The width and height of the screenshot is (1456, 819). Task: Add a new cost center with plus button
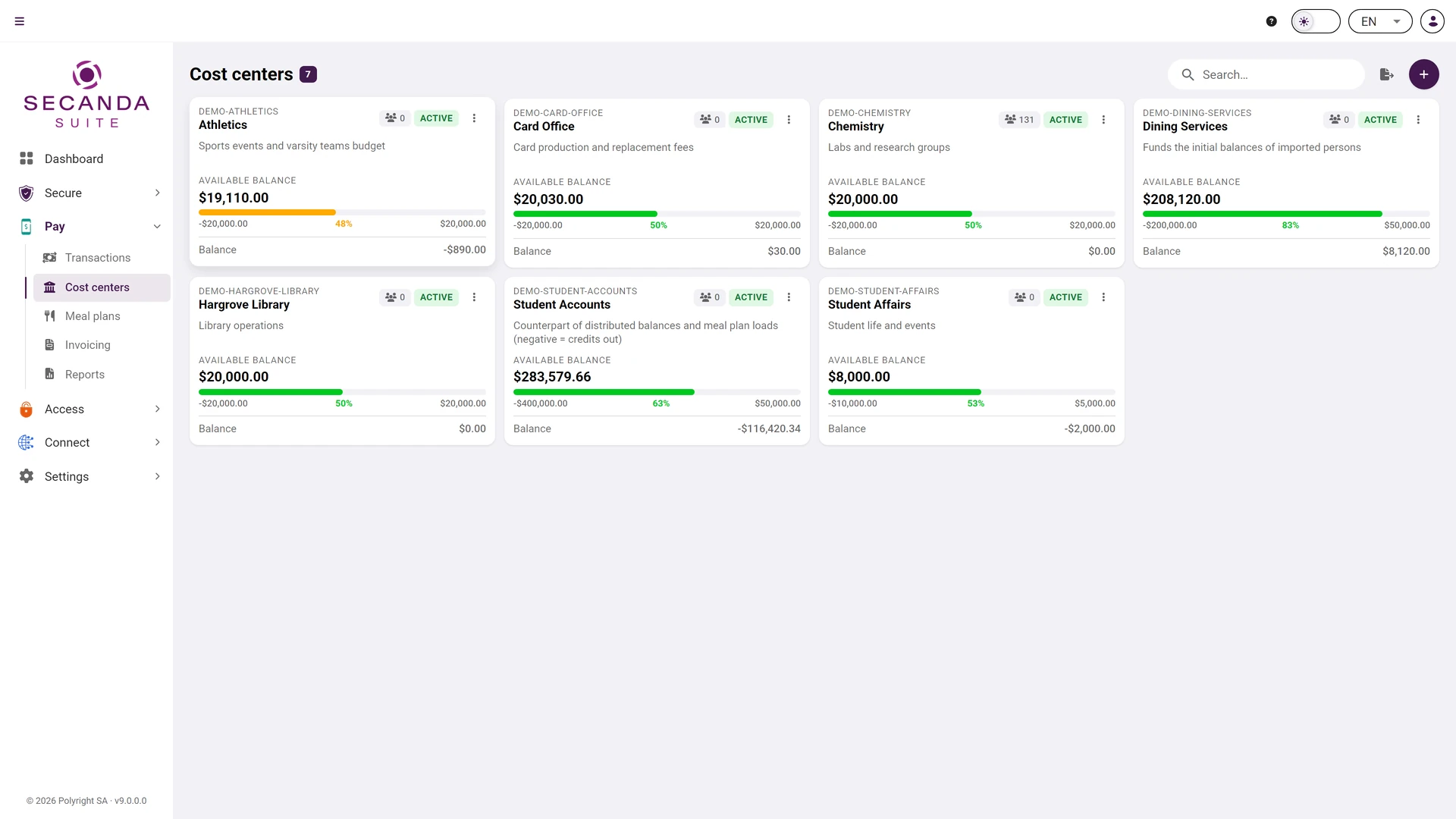(x=1424, y=74)
